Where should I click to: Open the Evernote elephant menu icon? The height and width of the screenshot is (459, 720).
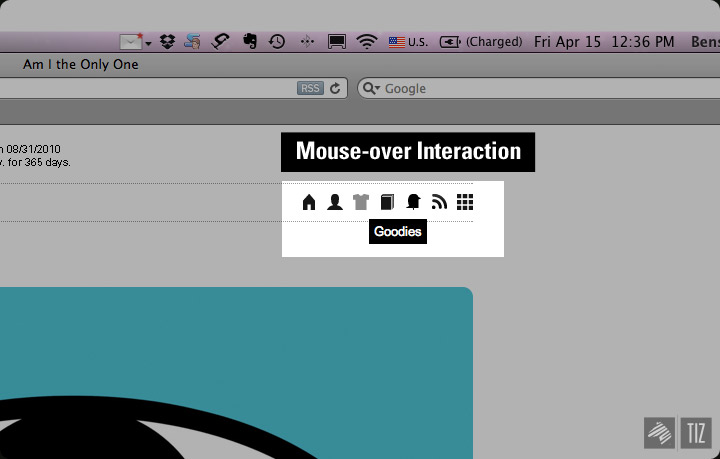[250, 42]
